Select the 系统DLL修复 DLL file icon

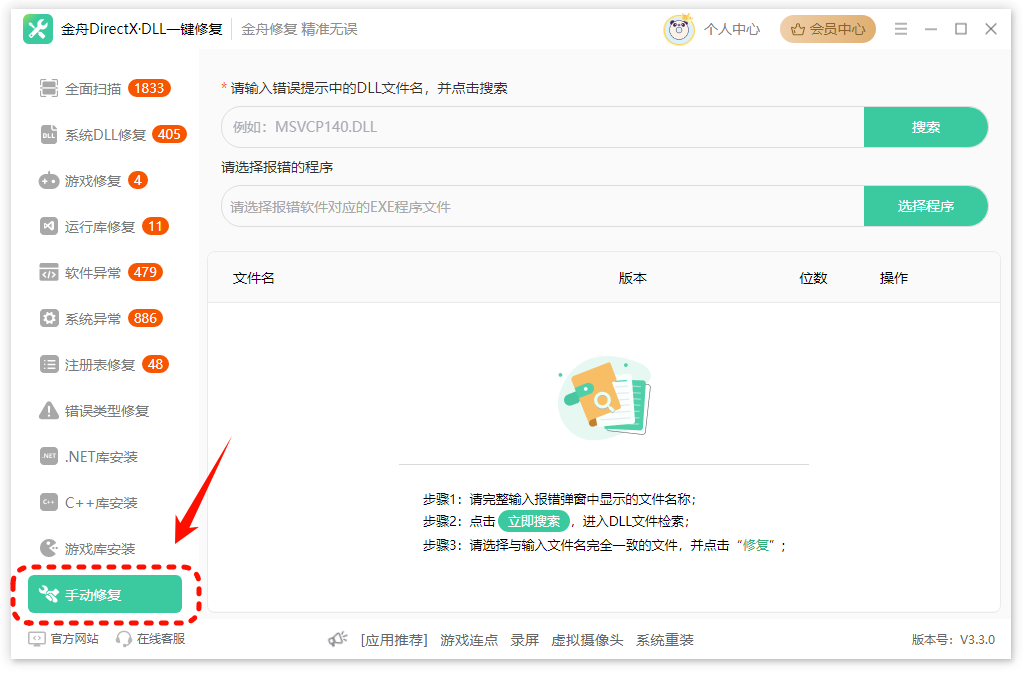[x=49, y=134]
